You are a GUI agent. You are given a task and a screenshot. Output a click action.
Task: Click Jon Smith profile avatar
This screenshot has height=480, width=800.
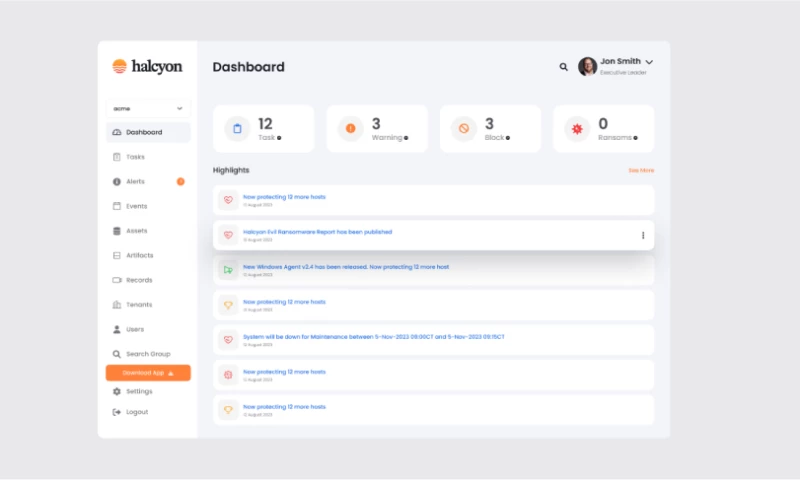coord(588,66)
